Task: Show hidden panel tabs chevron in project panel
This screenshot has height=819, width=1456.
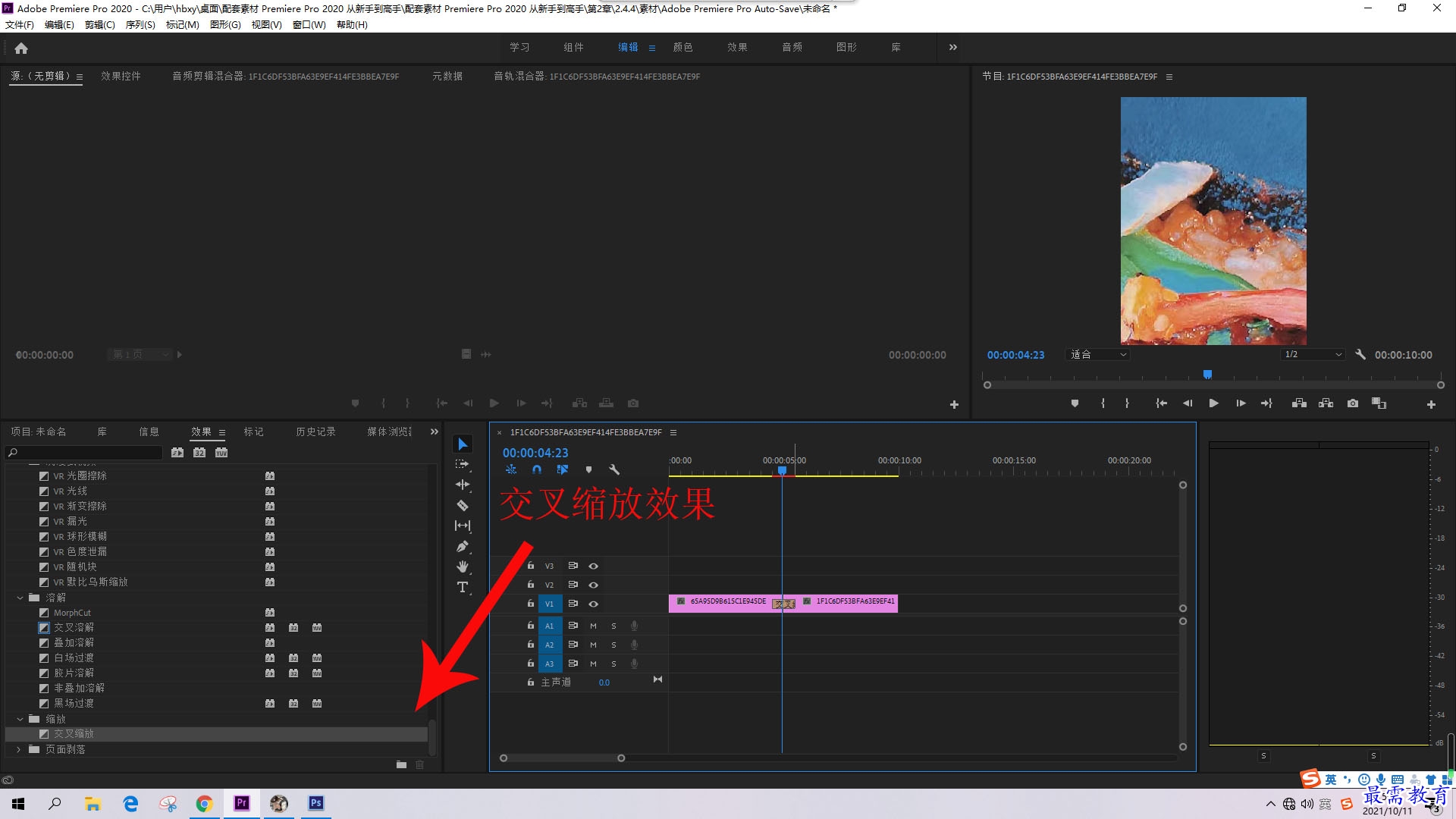Action: 435,431
